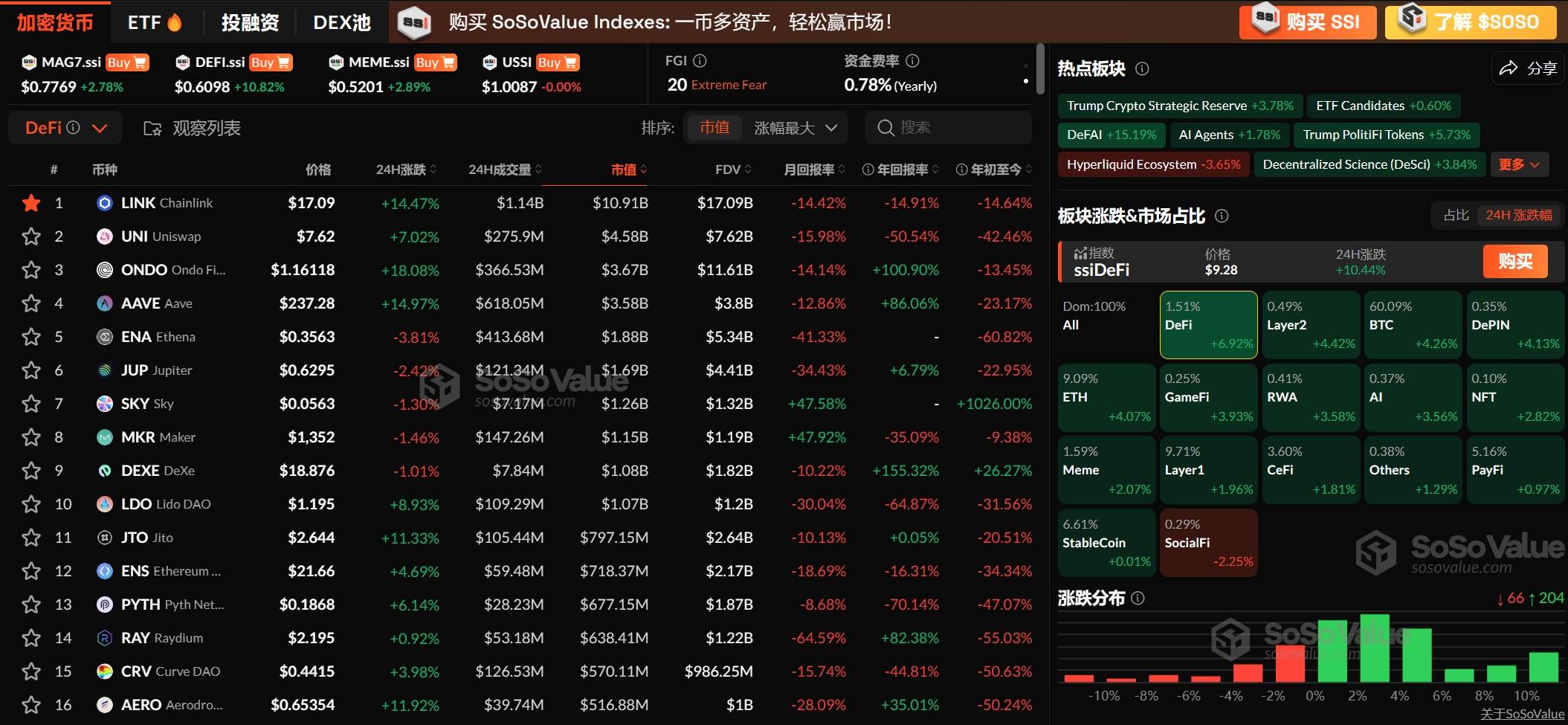
Task: Open the DeFAI sector tag
Action: point(1112,135)
